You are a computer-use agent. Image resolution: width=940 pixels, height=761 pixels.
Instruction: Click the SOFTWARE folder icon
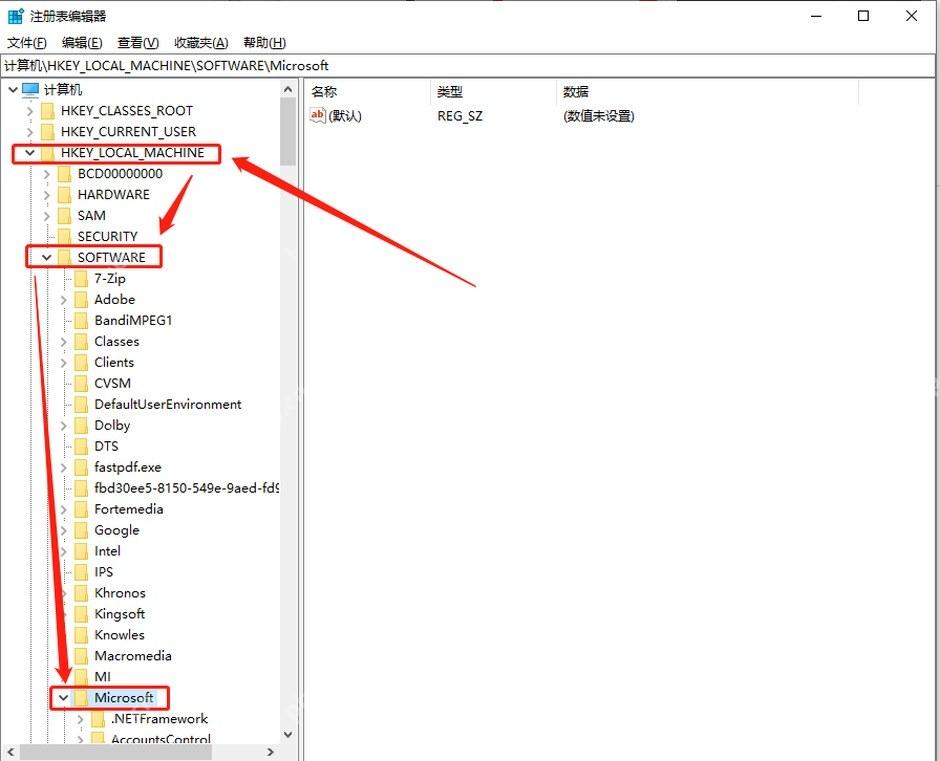point(64,257)
